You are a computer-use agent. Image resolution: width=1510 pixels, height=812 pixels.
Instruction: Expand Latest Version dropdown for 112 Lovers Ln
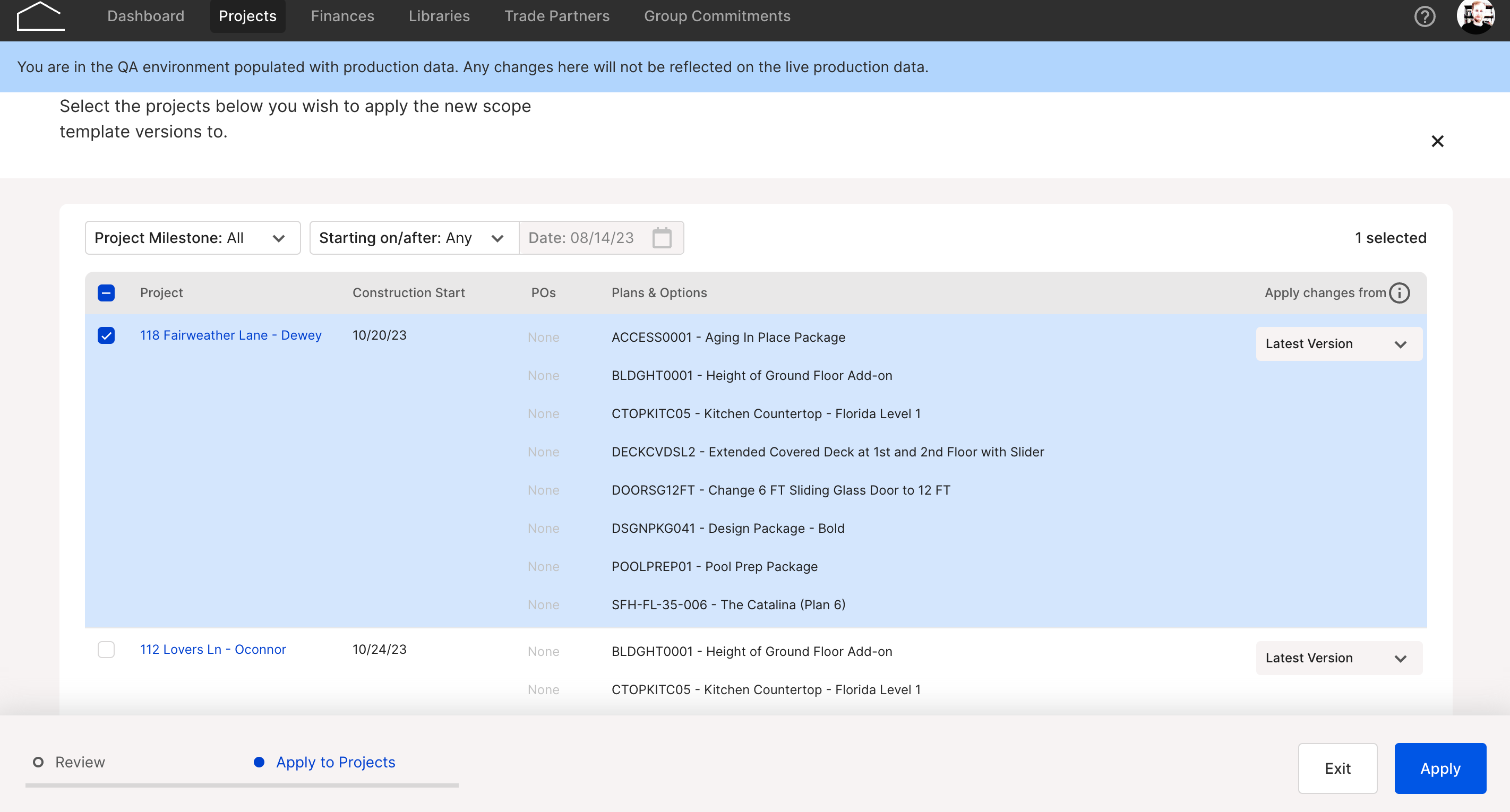[x=1339, y=658]
